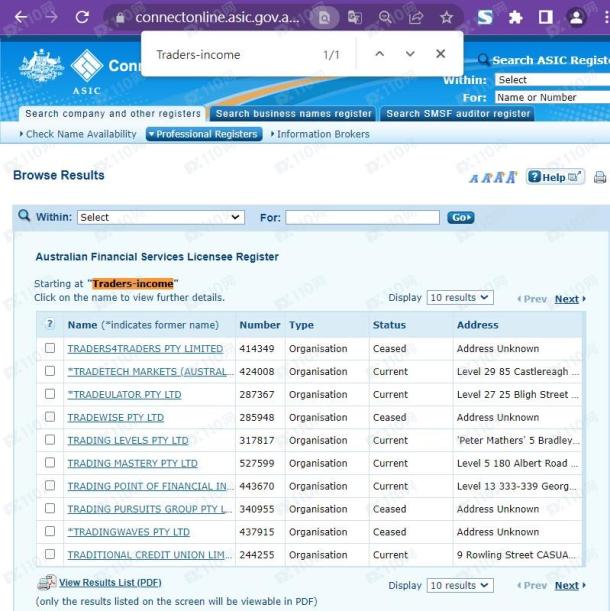Go to previous find match arrow
Screen dimensions: 610x611
380,54
